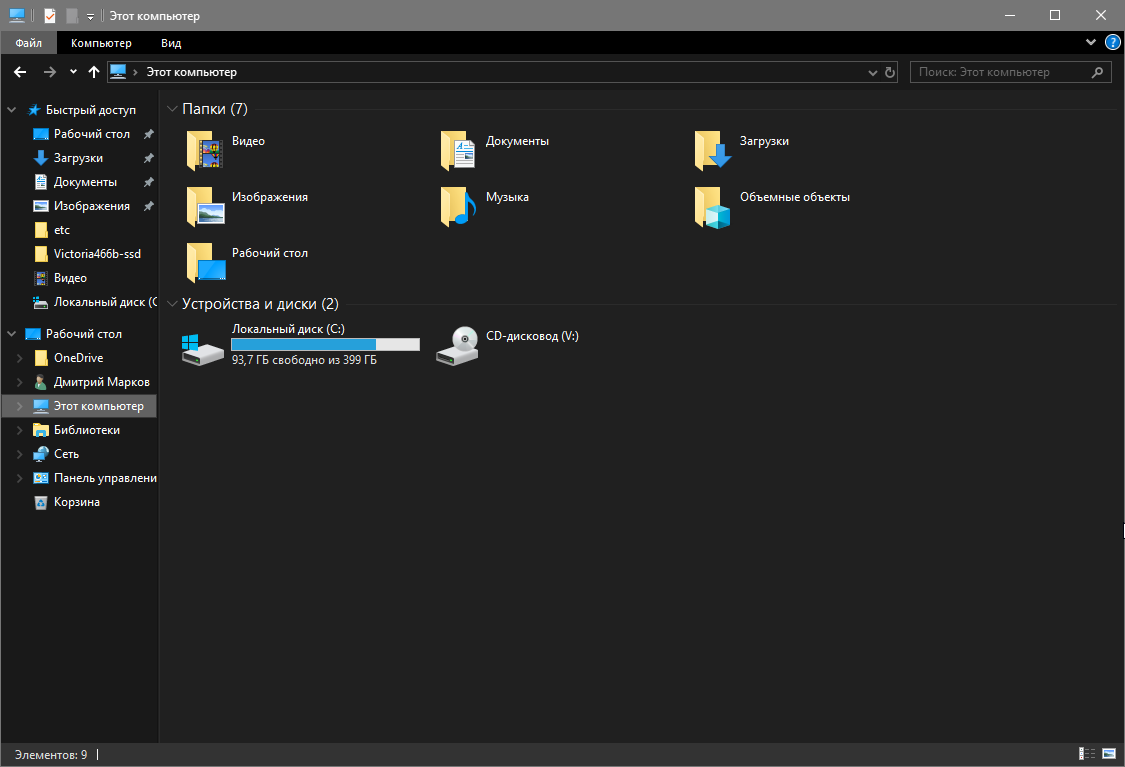Expand the Библиотеки tree node

[x=20, y=430]
